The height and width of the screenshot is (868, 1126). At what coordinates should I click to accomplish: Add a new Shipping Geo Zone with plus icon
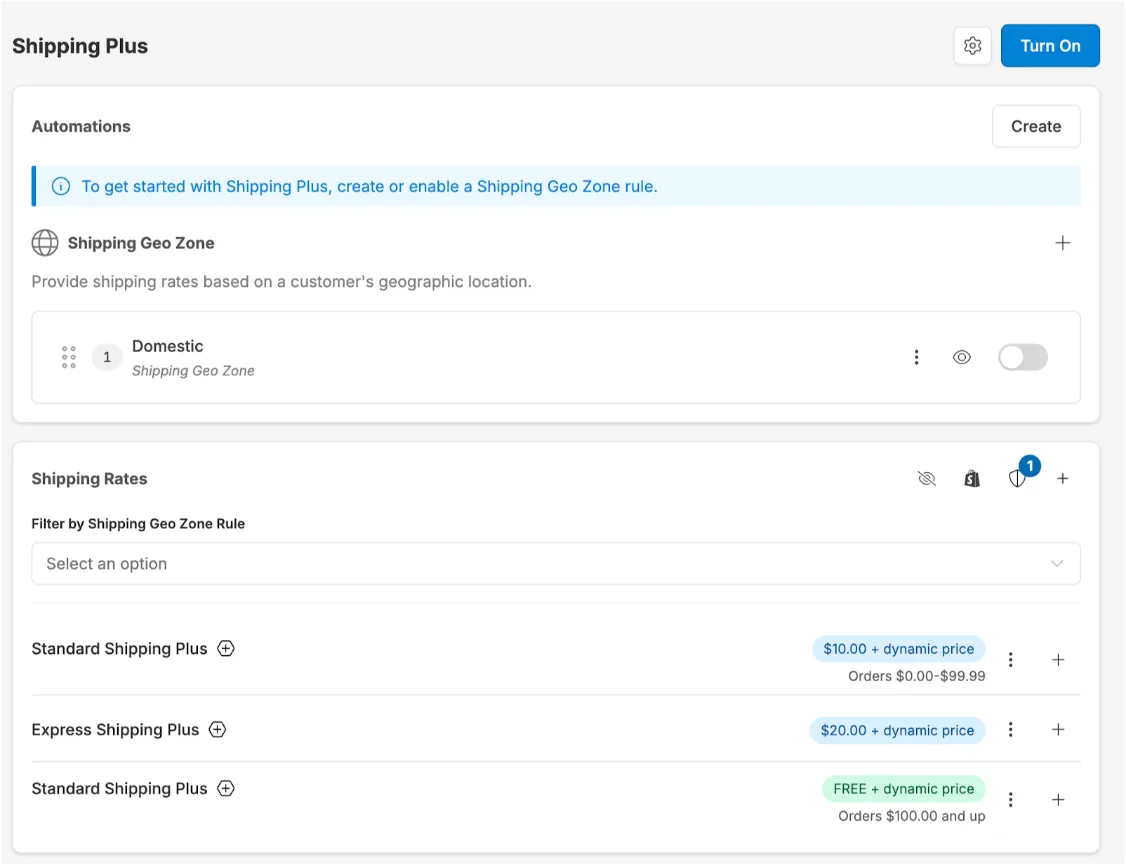click(x=1062, y=243)
